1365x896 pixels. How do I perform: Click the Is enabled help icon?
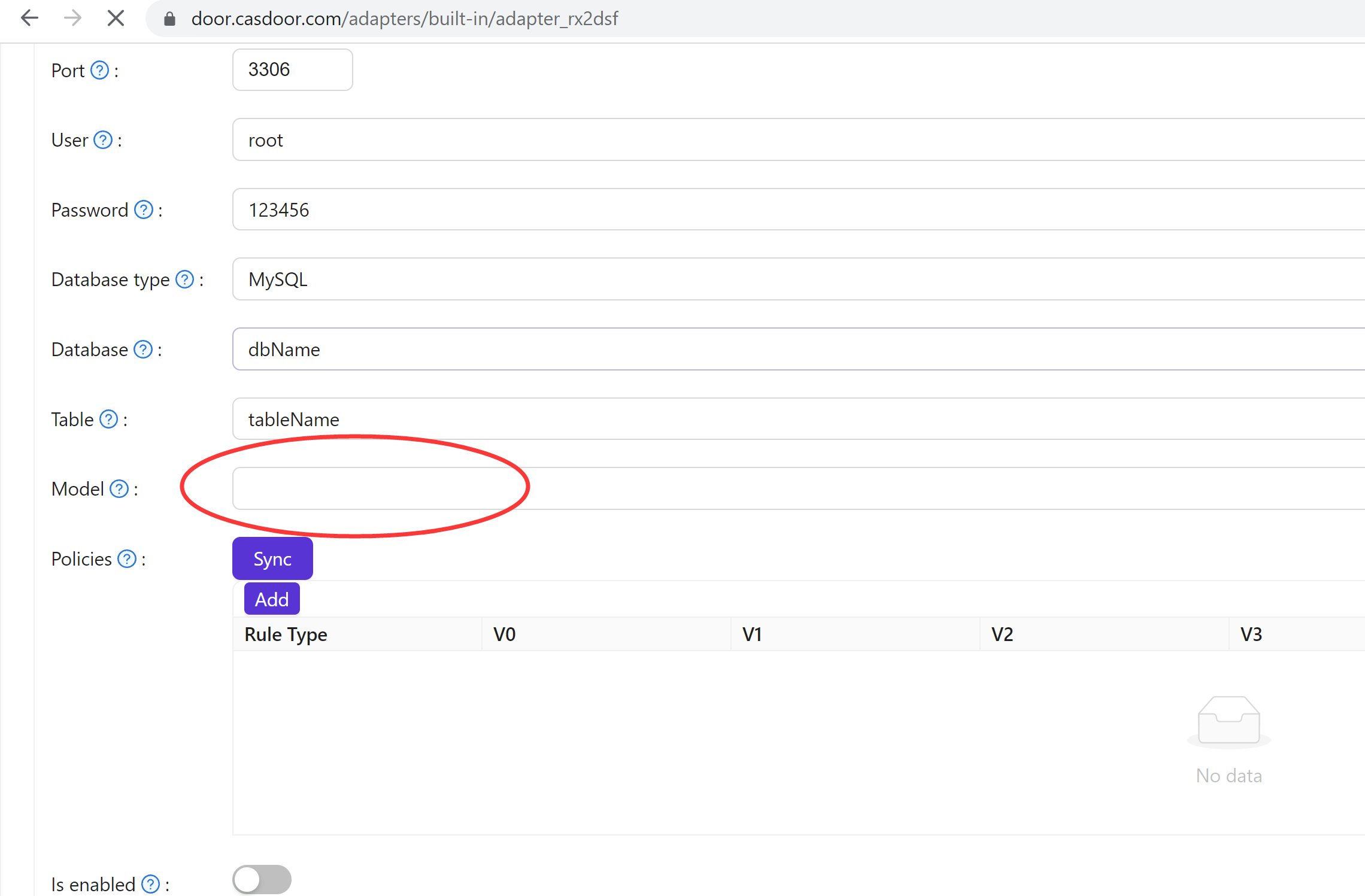150,884
